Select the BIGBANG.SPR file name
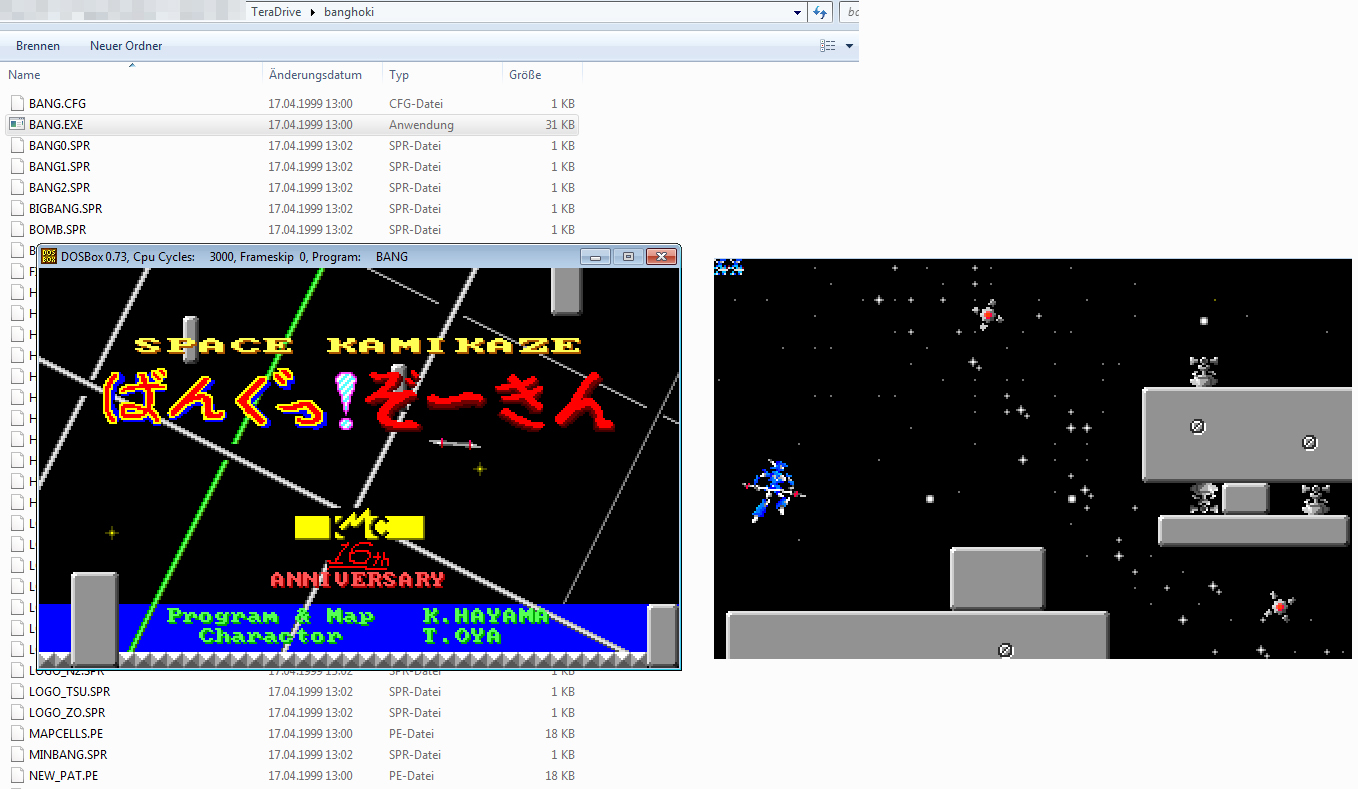1358x789 pixels. [x=65, y=209]
